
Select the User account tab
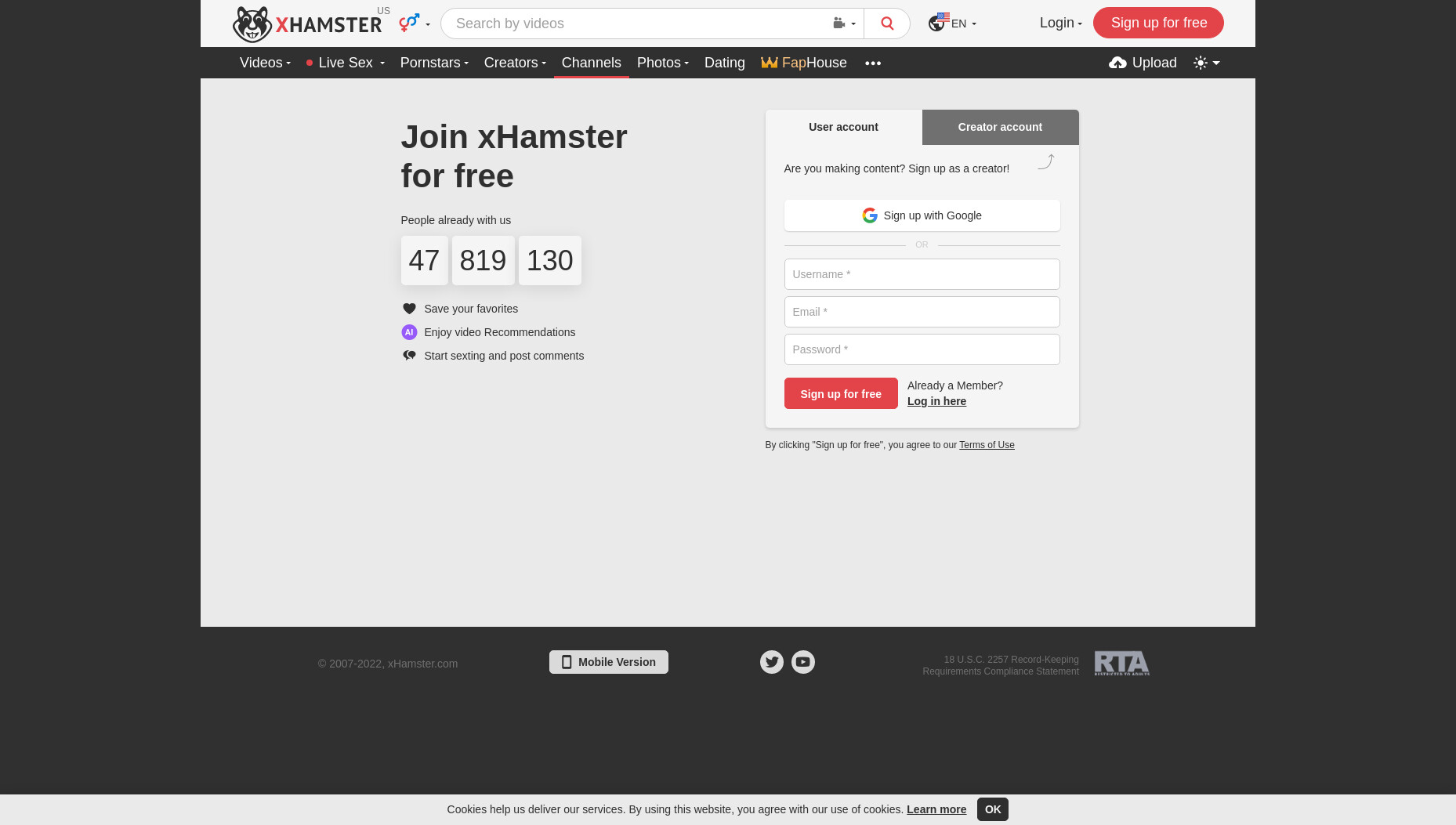(x=843, y=127)
